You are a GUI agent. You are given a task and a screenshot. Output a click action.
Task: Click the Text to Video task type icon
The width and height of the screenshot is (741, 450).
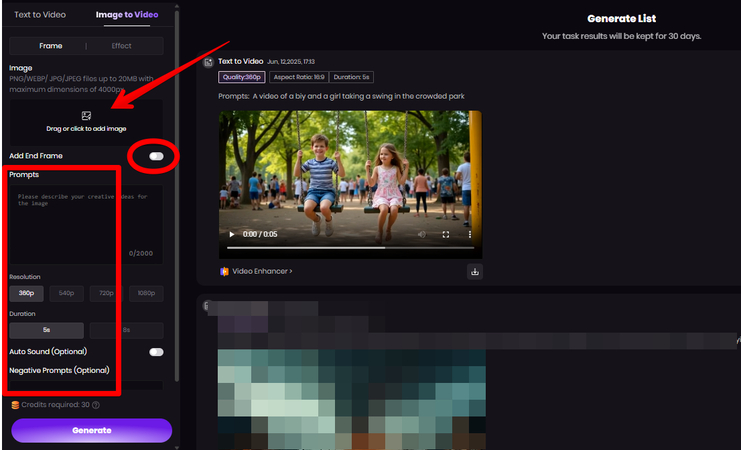208,62
